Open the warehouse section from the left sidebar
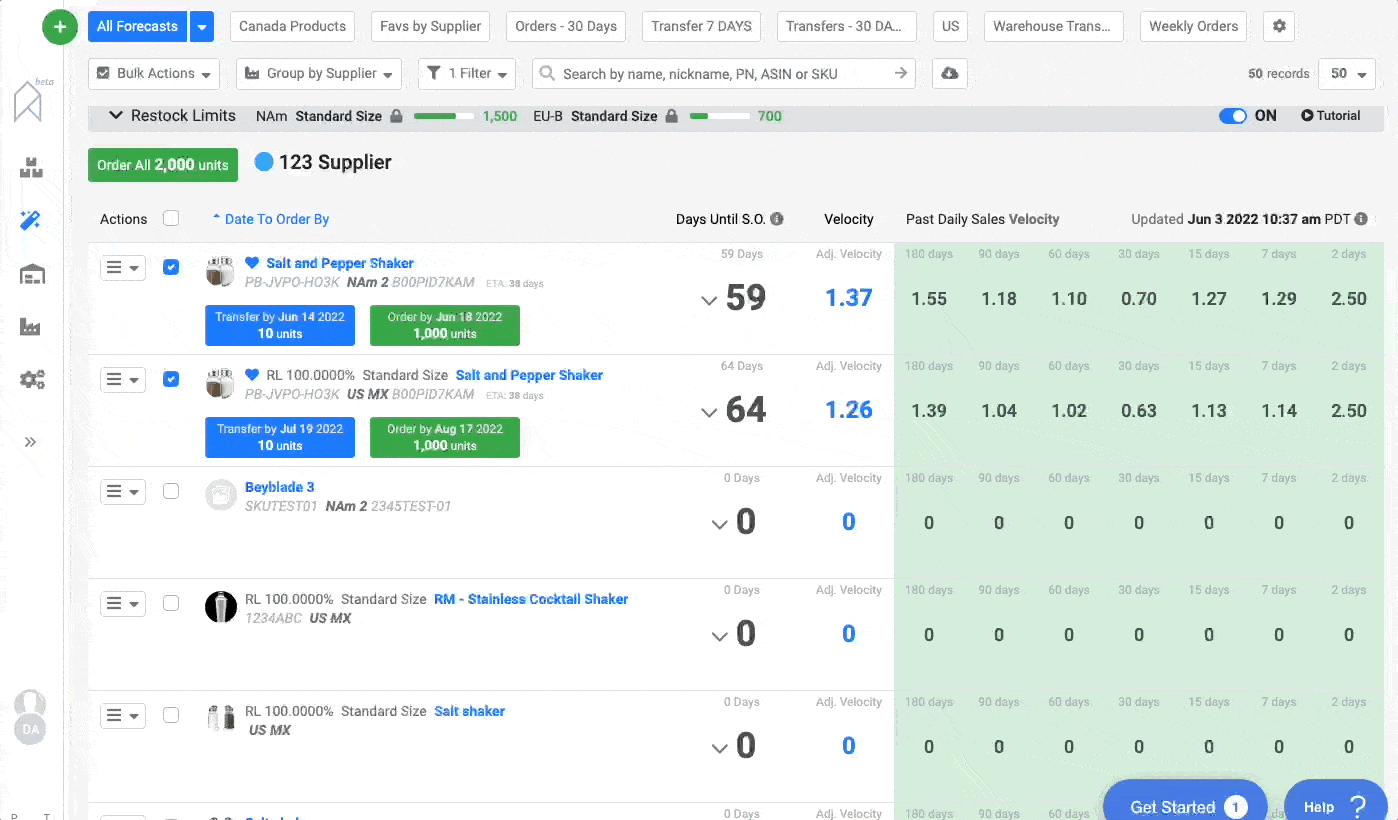The image size is (1398, 820). tap(33, 273)
